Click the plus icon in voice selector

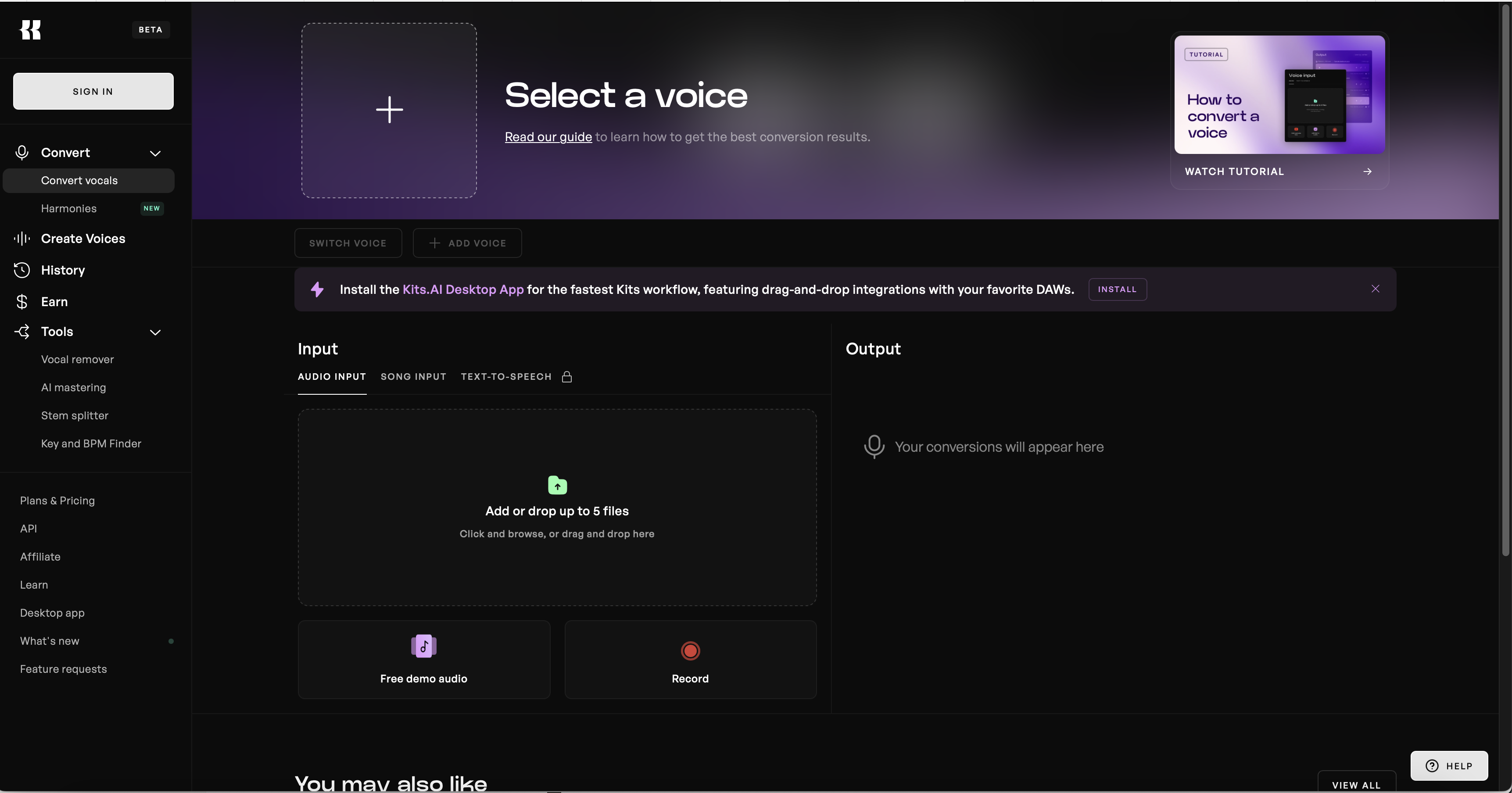coord(389,110)
